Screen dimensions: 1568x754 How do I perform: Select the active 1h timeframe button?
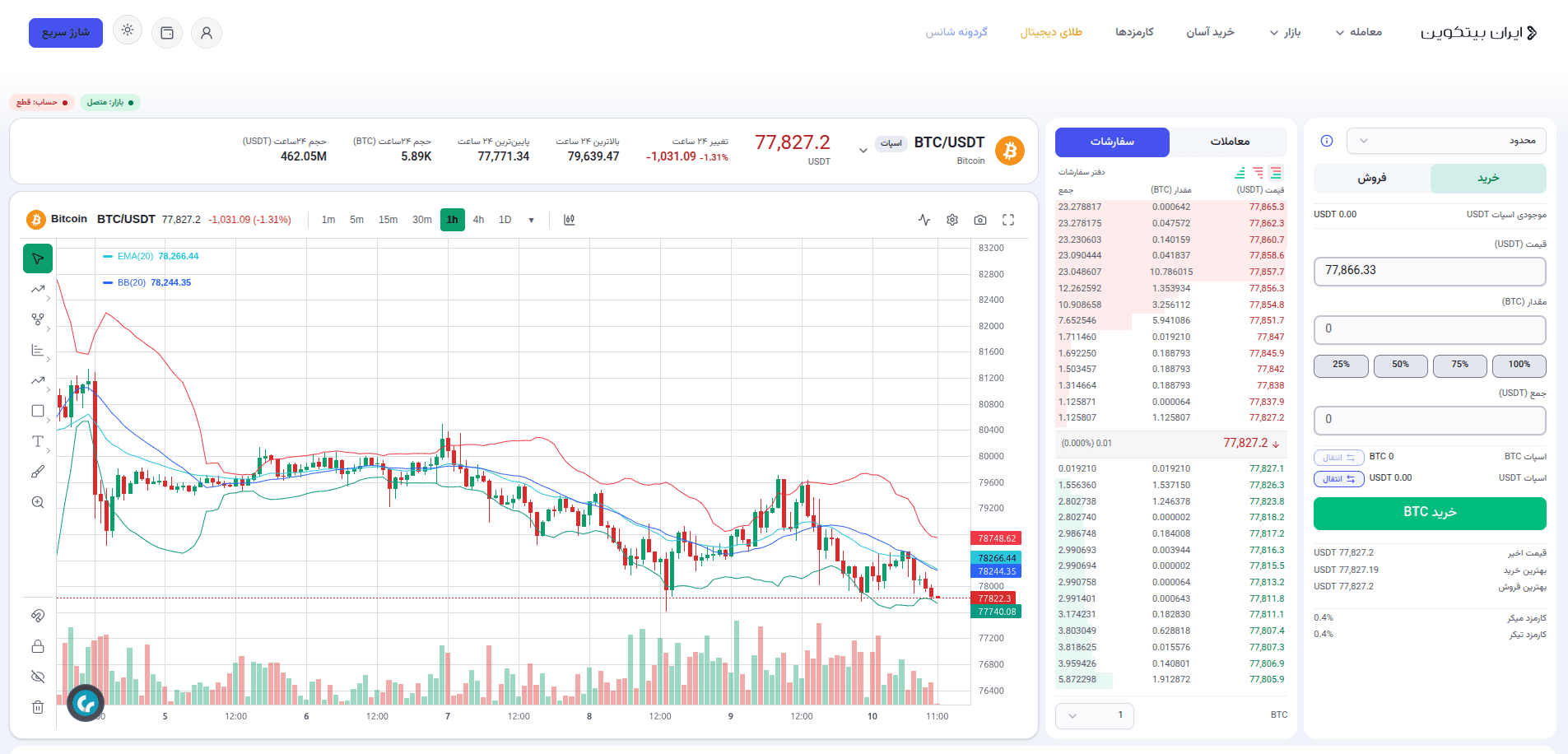(x=453, y=220)
